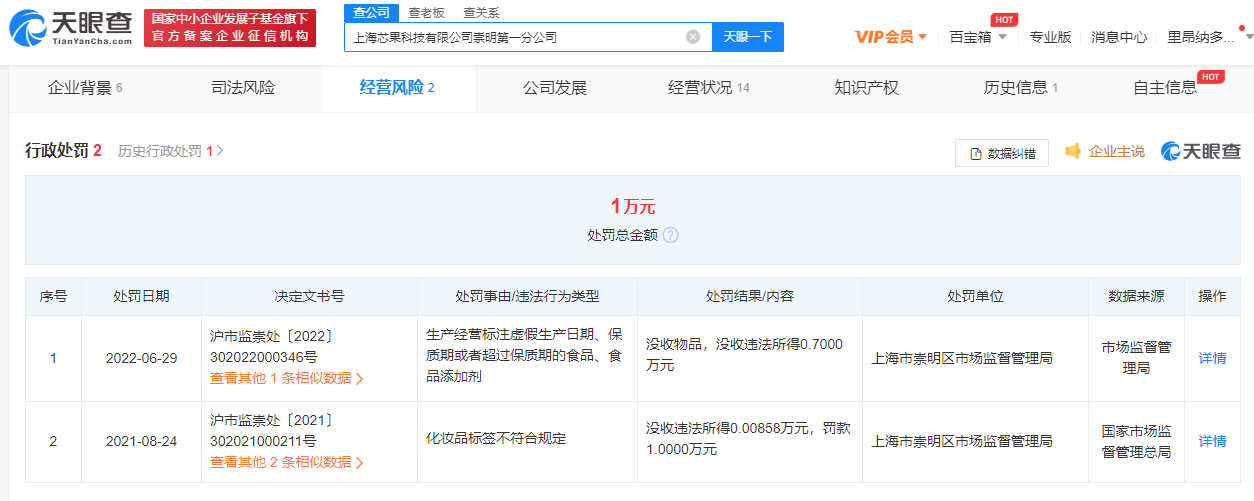
Task: Click the 国家中小企业发展子基金 red banner
Action: pos(229,28)
